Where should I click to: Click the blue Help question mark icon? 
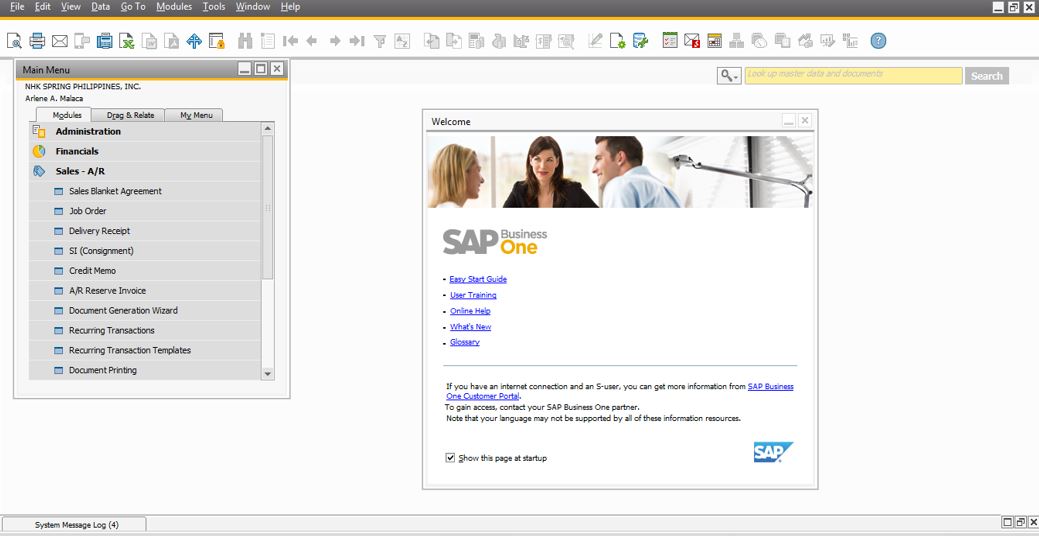pyautogui.click(x=878, y=41)
